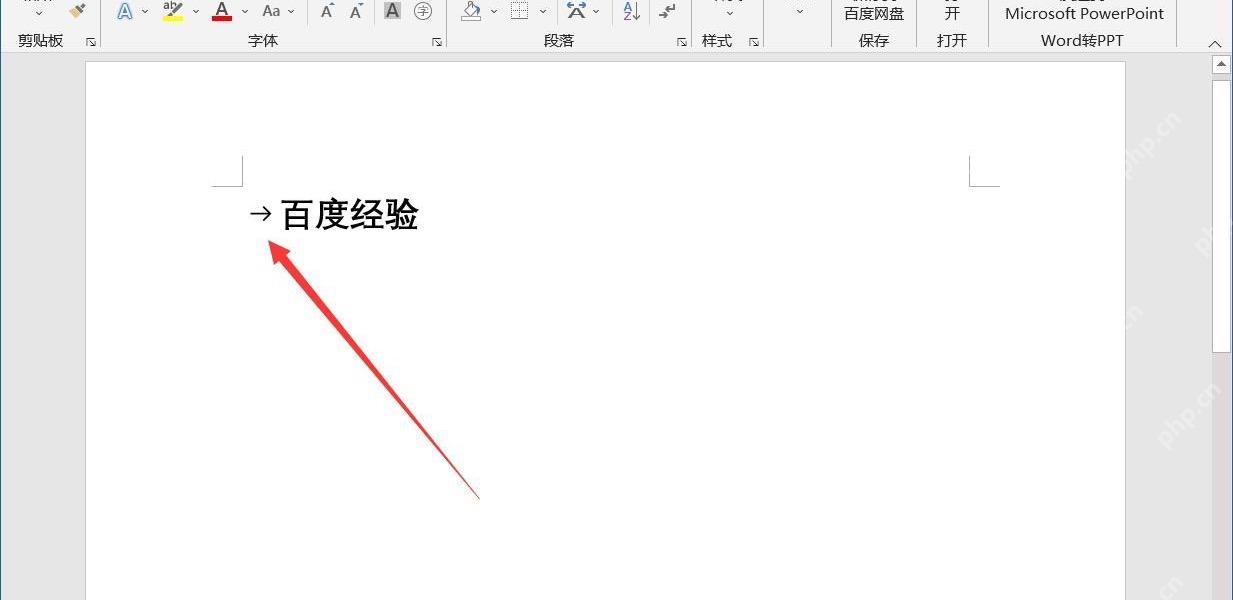Viewport: 1233px width, 600px height.
Task: Select the Format Painter brush icon
Action: (x=78, y=10)
